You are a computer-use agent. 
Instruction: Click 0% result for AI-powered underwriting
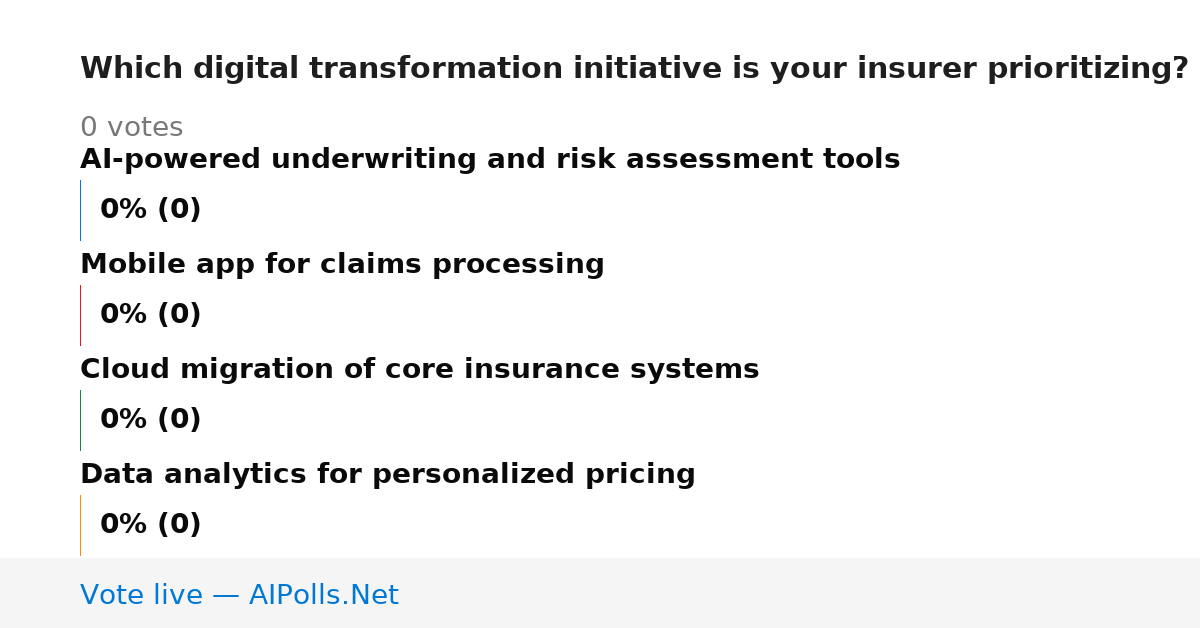pyautogui.click(x=124, y=210)
